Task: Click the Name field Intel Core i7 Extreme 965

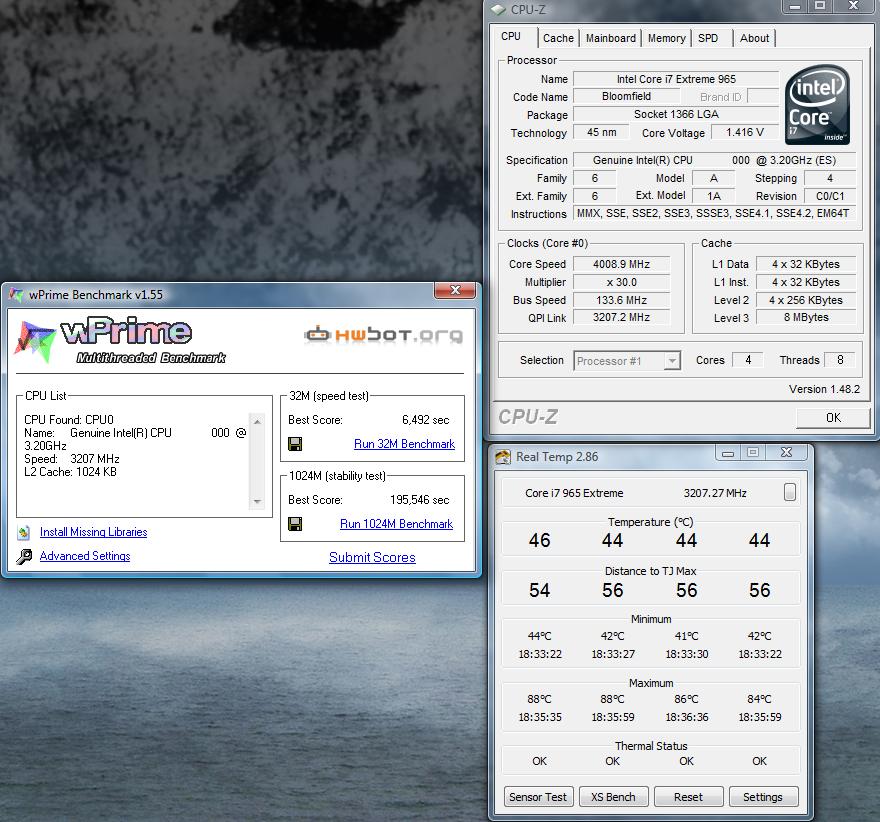Action: point(676,79)
